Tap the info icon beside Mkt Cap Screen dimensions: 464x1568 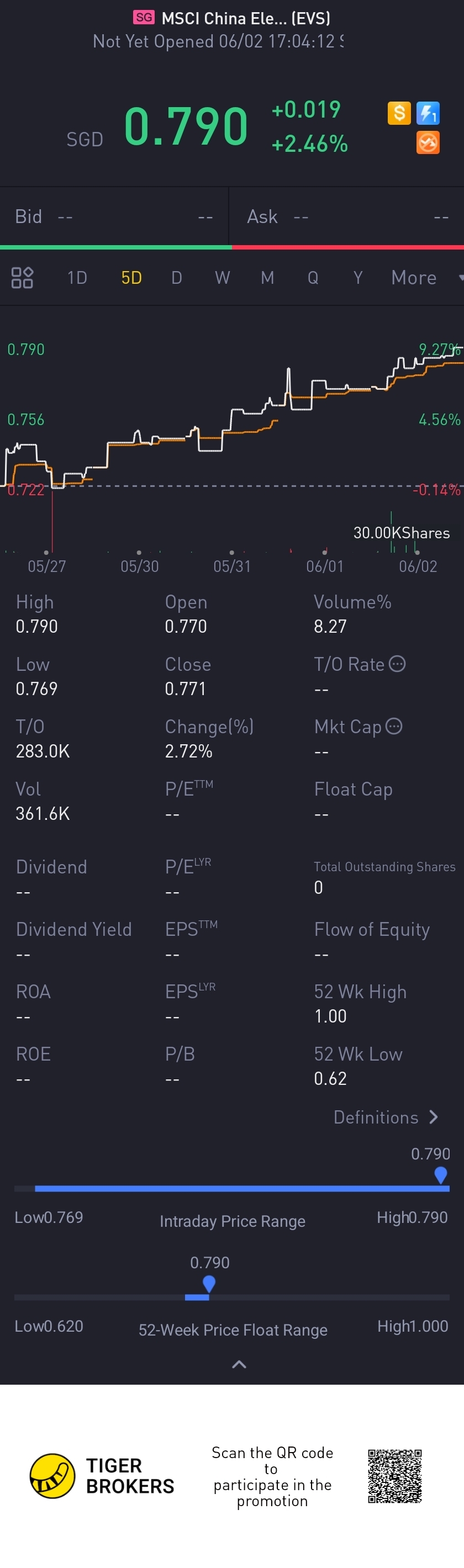coord(394,726)
